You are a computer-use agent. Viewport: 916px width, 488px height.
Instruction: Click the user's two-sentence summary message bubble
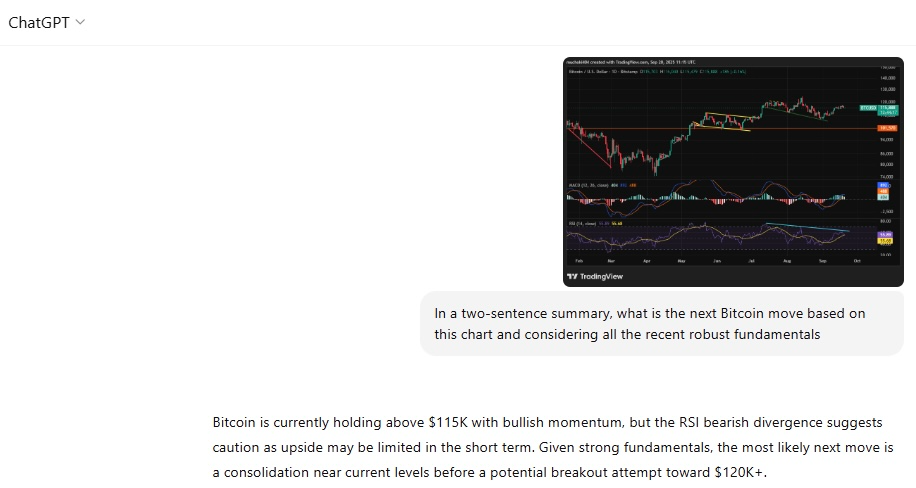point(662,324)
